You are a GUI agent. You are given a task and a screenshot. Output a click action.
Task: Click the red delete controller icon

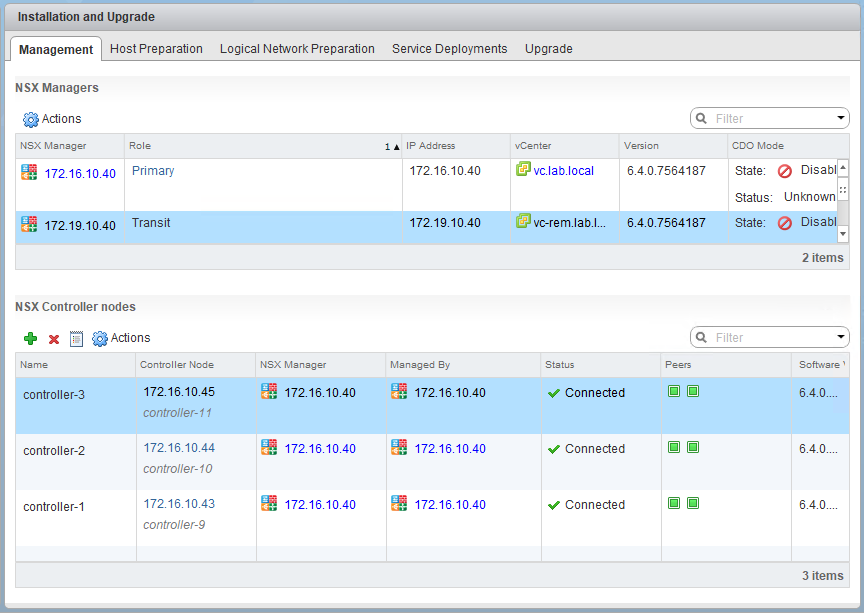54,339
